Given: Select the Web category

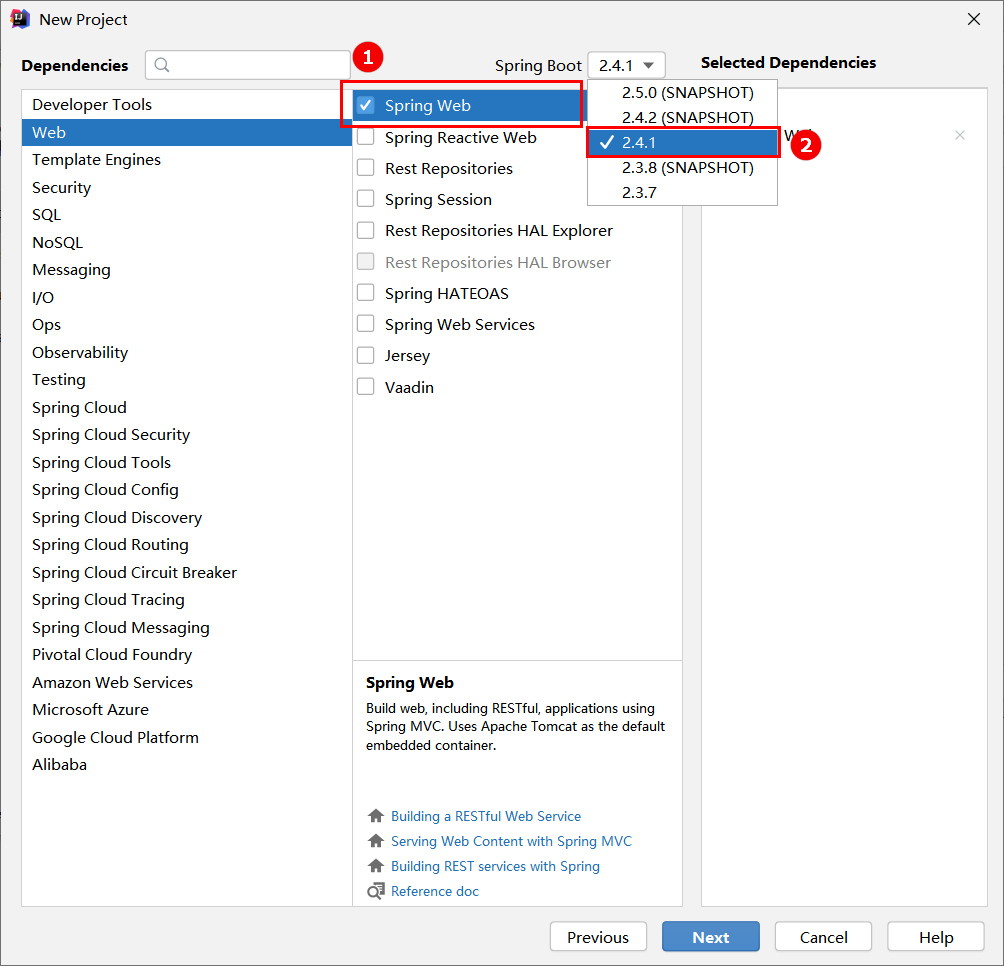Looking at the screenshot, I should point(186,133).
